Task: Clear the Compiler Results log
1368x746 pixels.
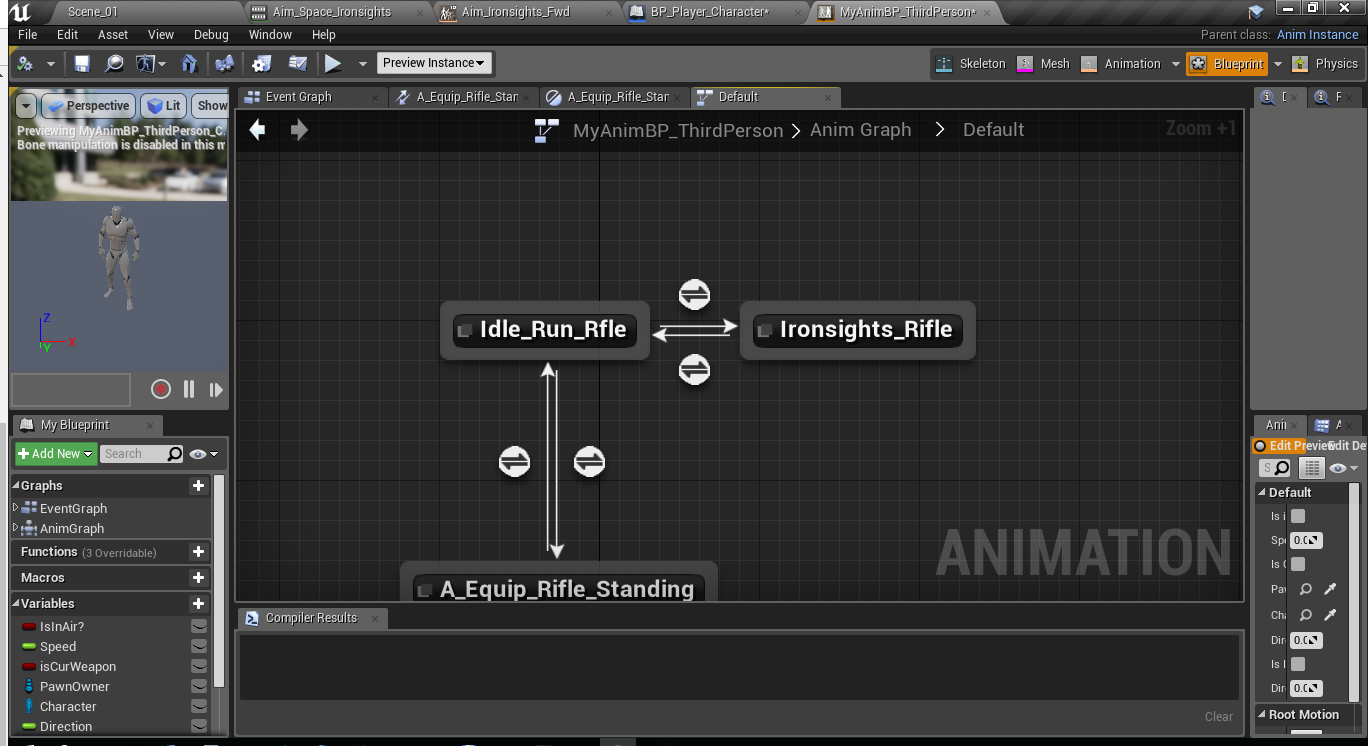Action: pyautogui.click(x=1219, y=716)
